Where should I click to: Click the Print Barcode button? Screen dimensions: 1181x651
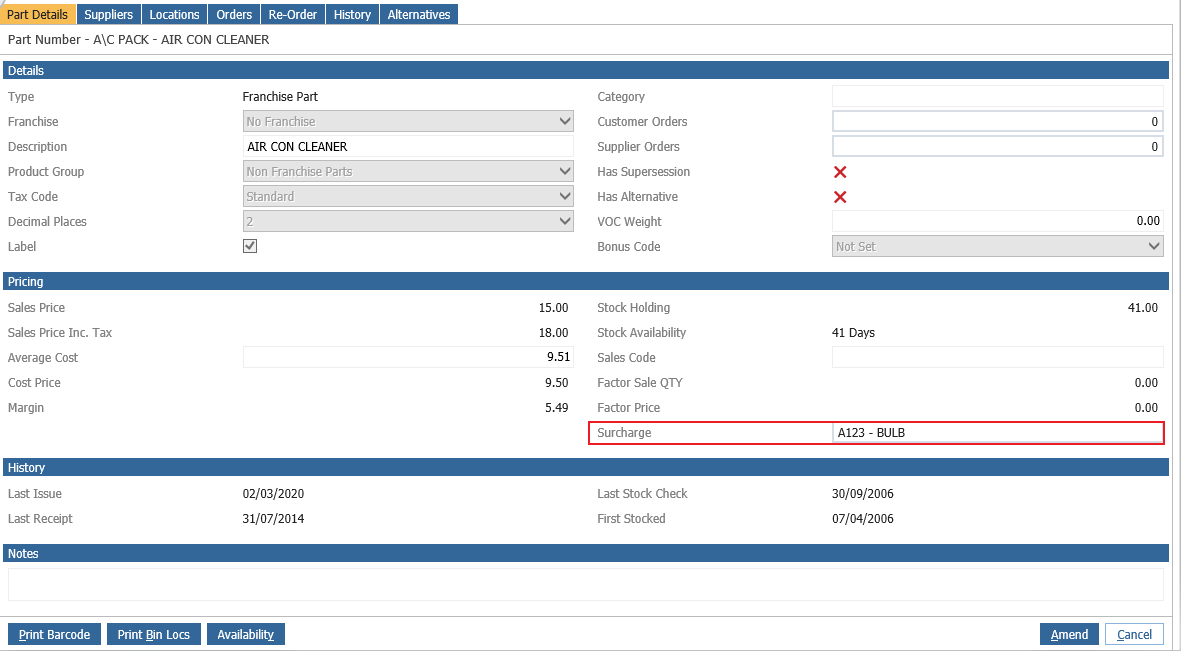tap(54, 634)
